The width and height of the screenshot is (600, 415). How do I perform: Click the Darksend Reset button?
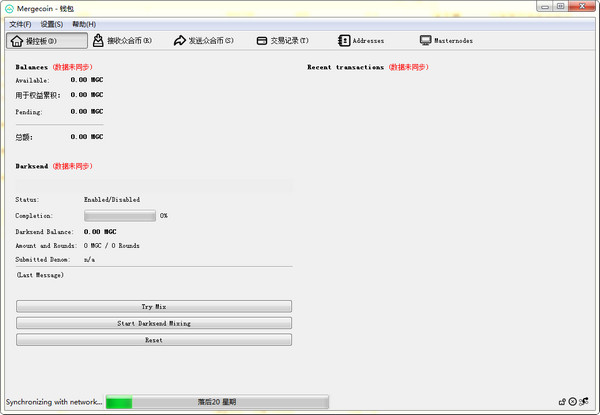[154, 340]
